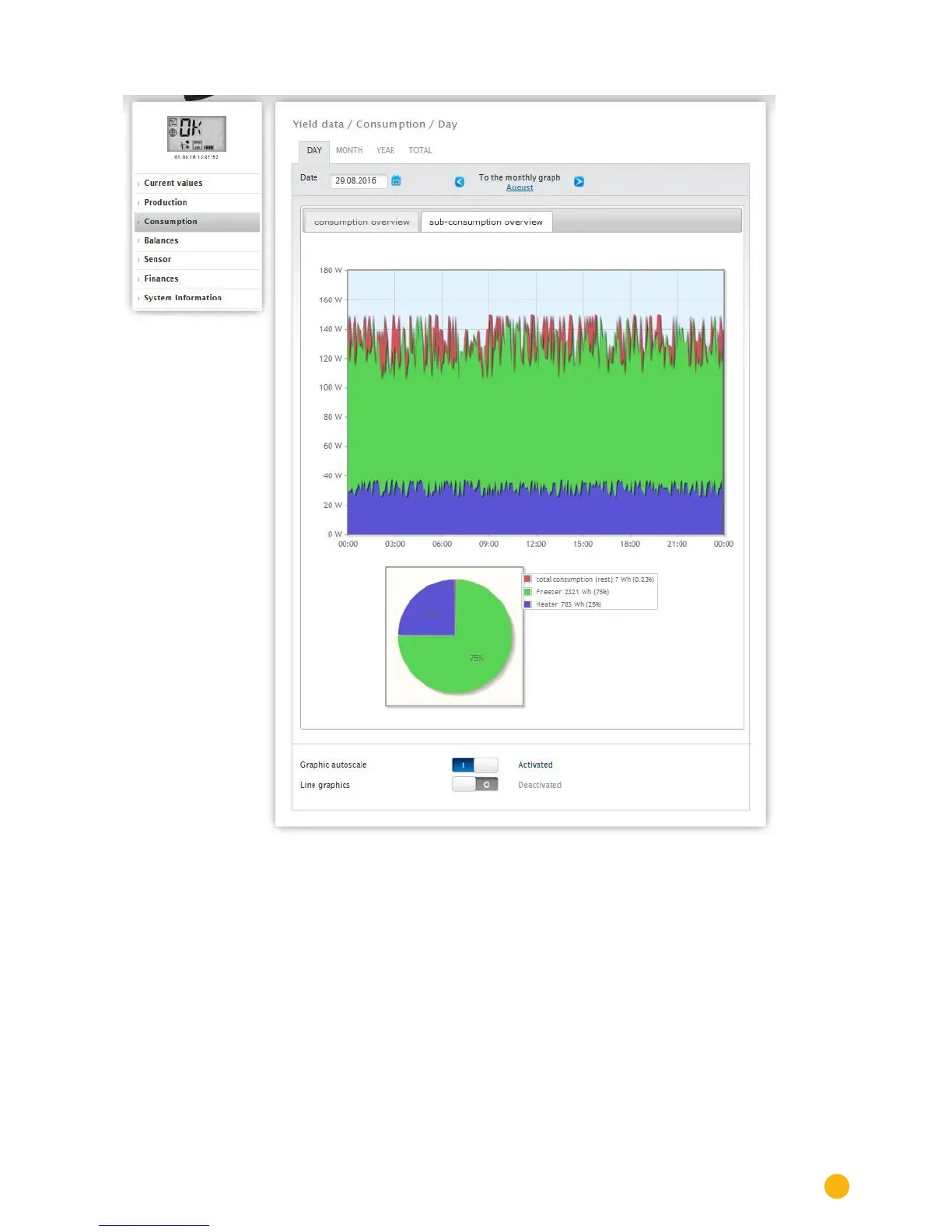Click 'Heater 783 Wh (25%)' legend text

point(569,604)
